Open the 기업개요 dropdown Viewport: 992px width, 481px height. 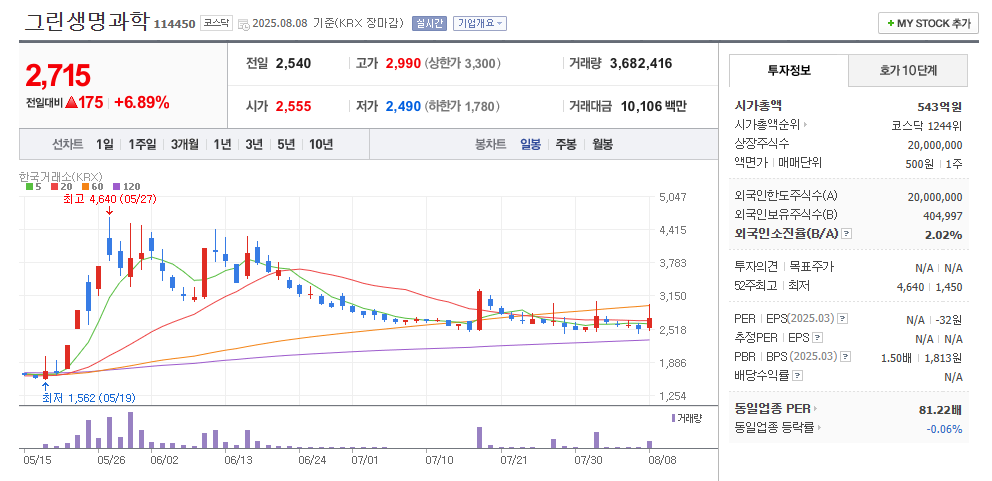click(x=480, y=23)
